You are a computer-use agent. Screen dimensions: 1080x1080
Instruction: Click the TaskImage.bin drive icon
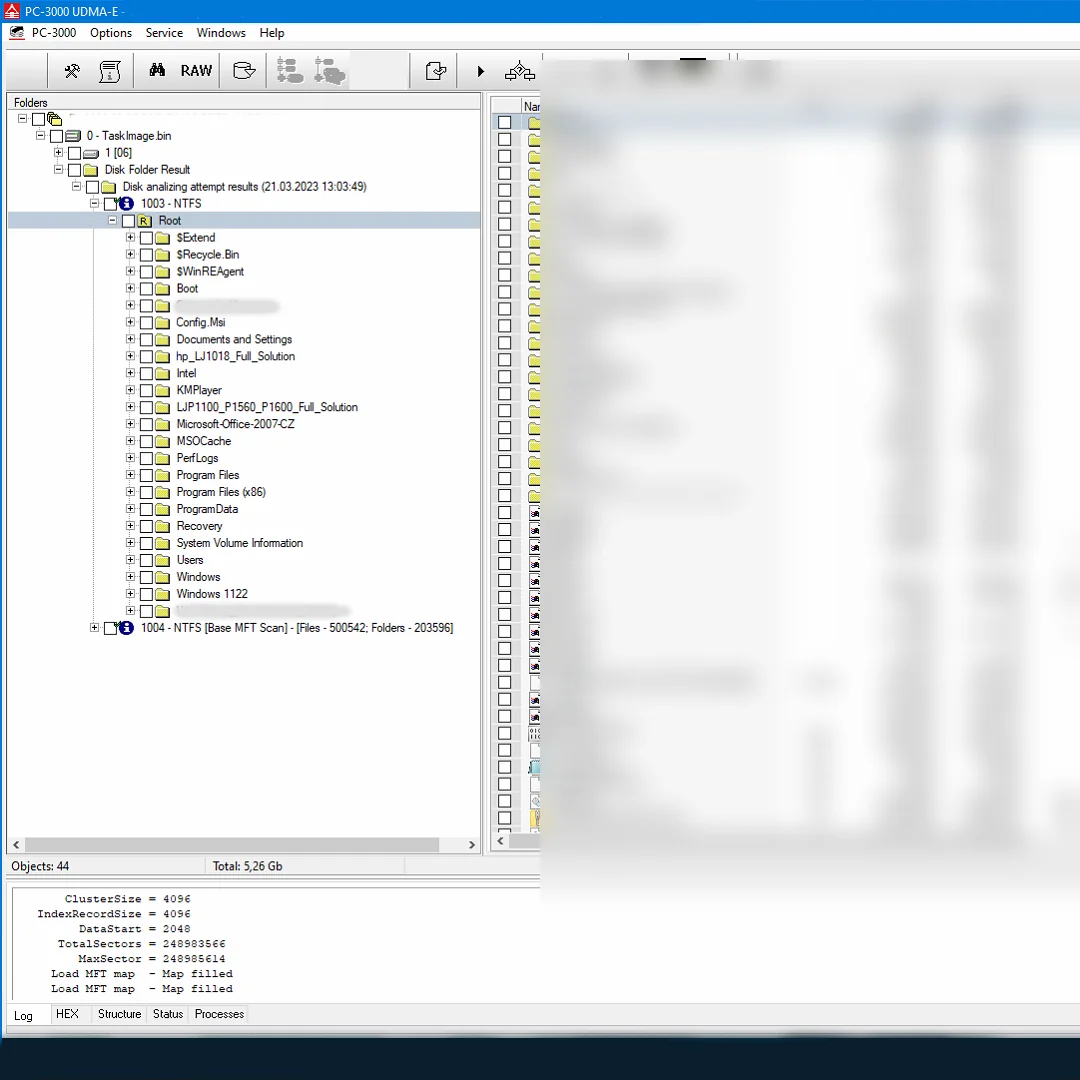tap(73, 136)
